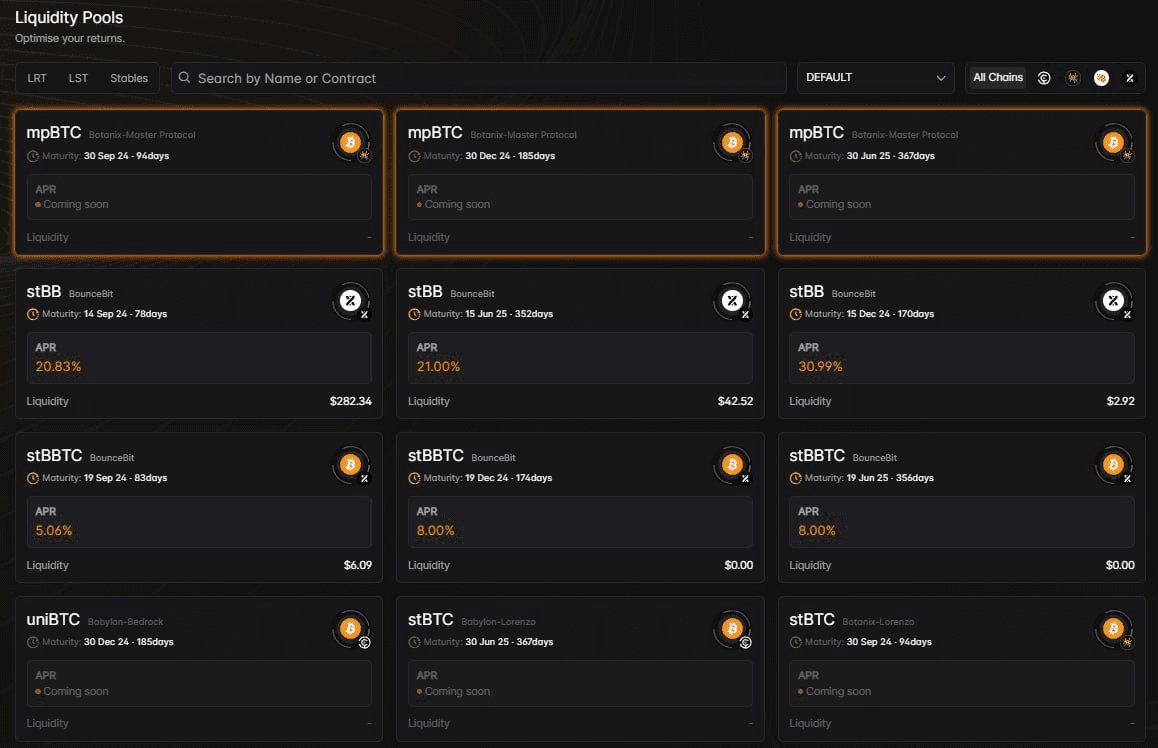Click the Bitcoin token icon on stBBTC 19 Jun 25 card

1113,464
